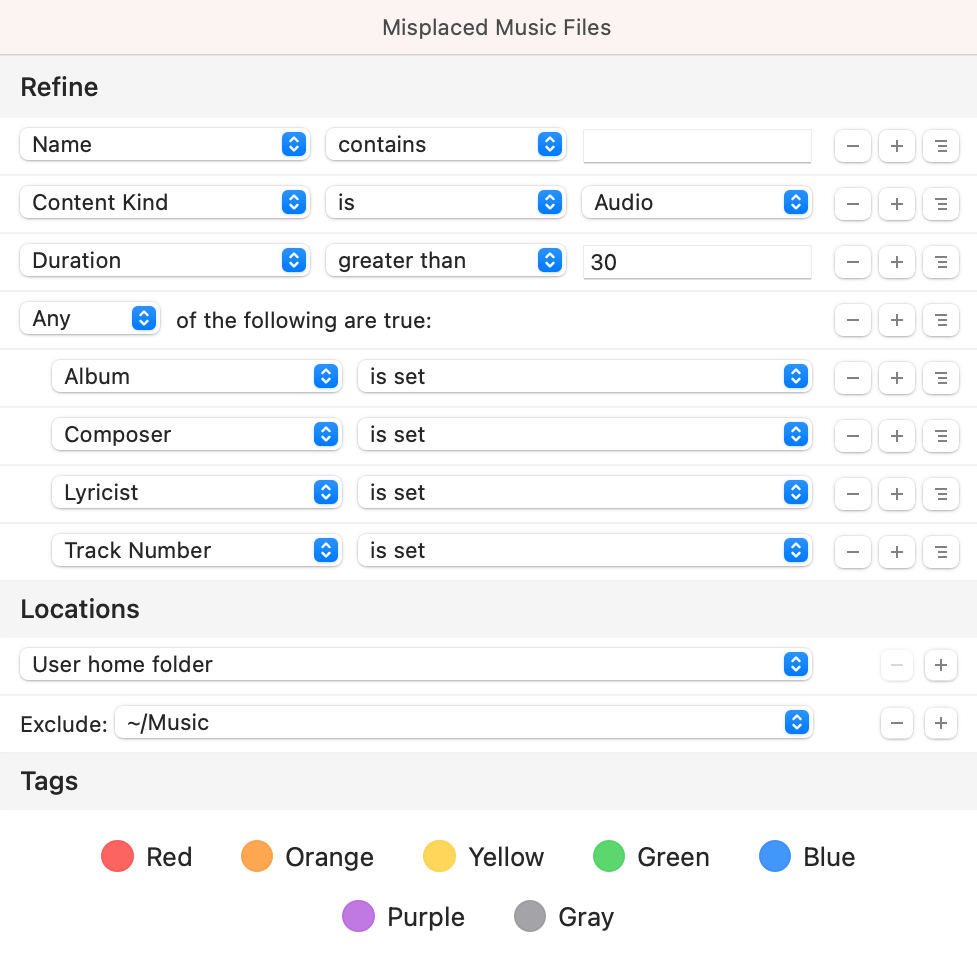This screenshot has height=962, width=977.
Task: Expand the Audio value dropdown
Action: click(697, 203)
